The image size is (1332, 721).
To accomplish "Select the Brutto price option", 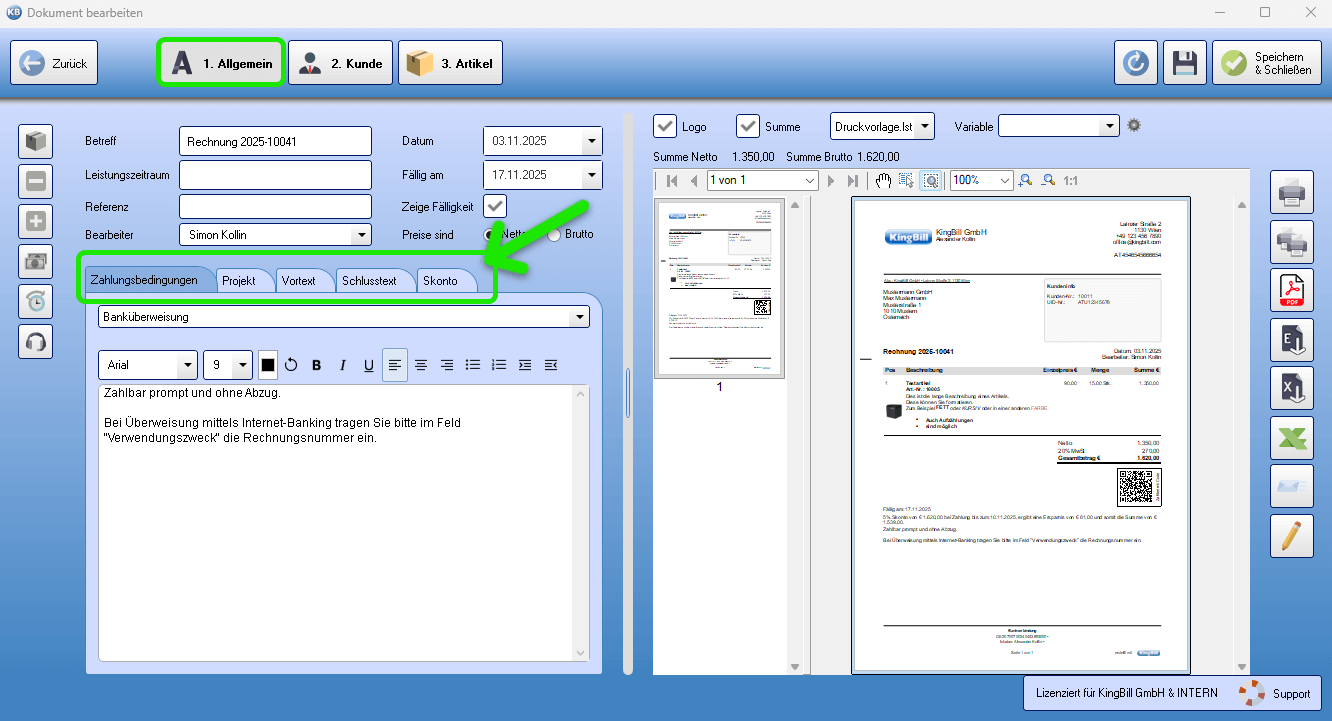I will click(x=554, y=234).
